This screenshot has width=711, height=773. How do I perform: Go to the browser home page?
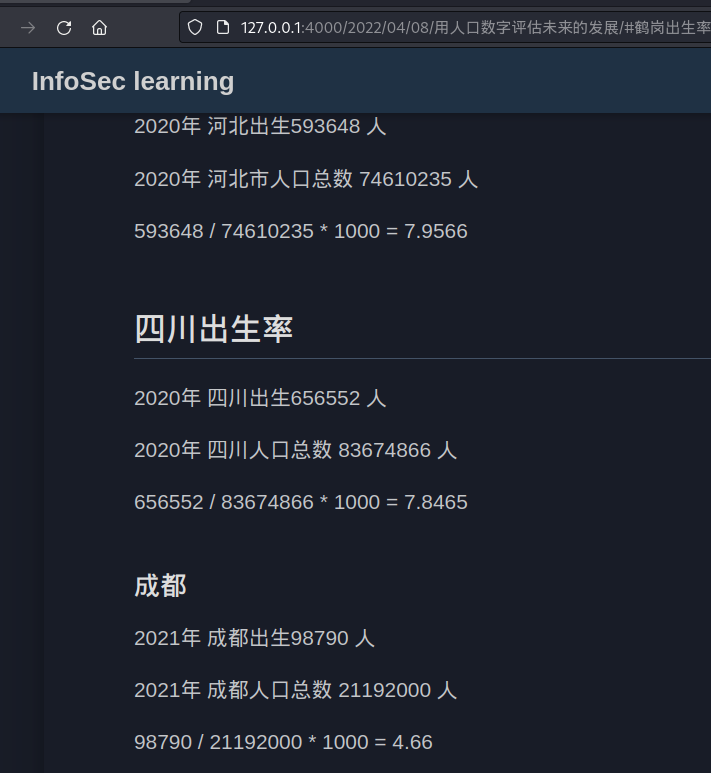pos(99,27)
